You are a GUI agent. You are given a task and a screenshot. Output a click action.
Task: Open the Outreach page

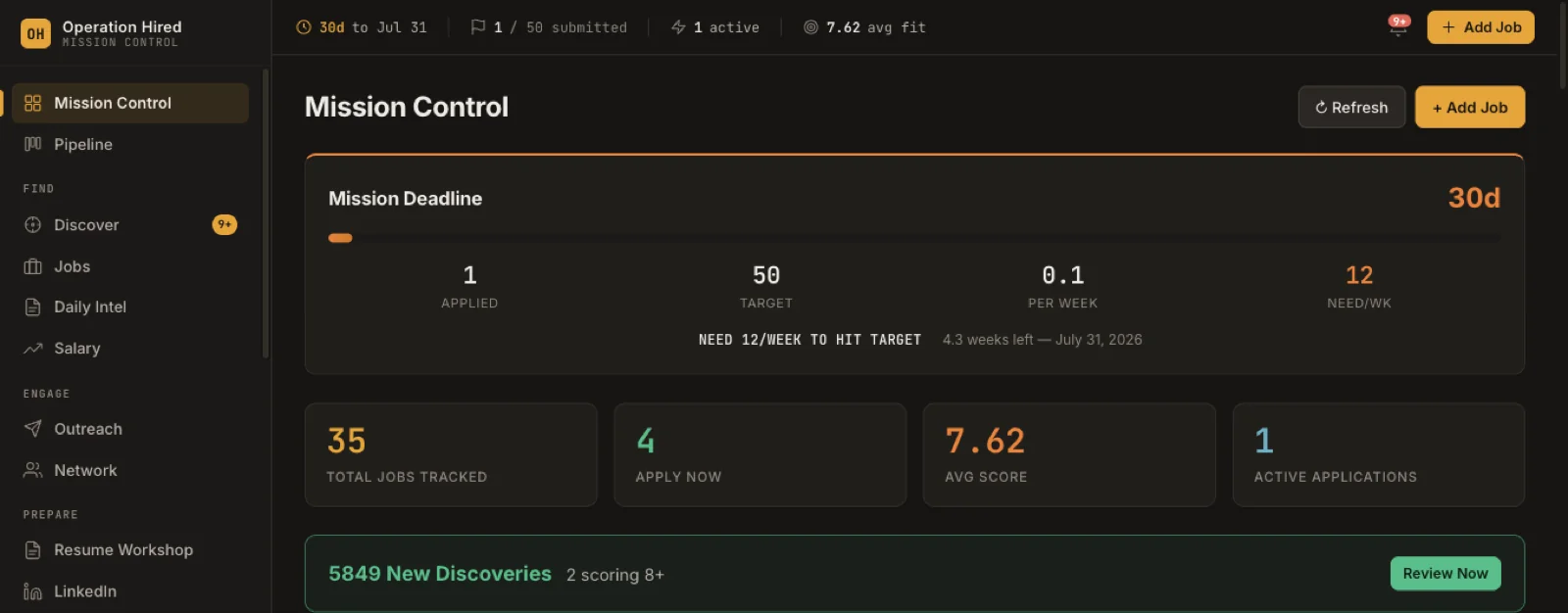[130, 429]
